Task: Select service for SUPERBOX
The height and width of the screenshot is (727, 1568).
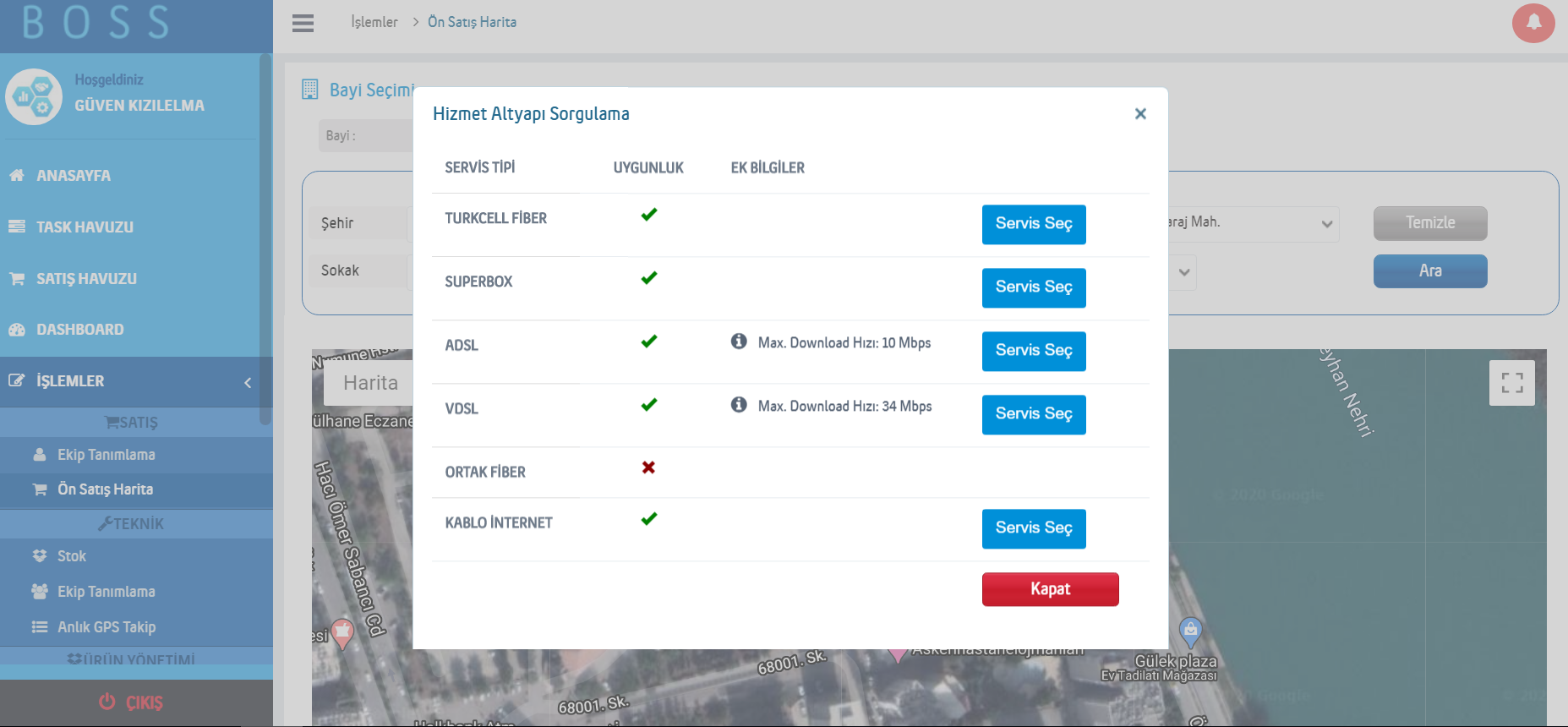Action: pyautogui.click(x=1034, y=287)
